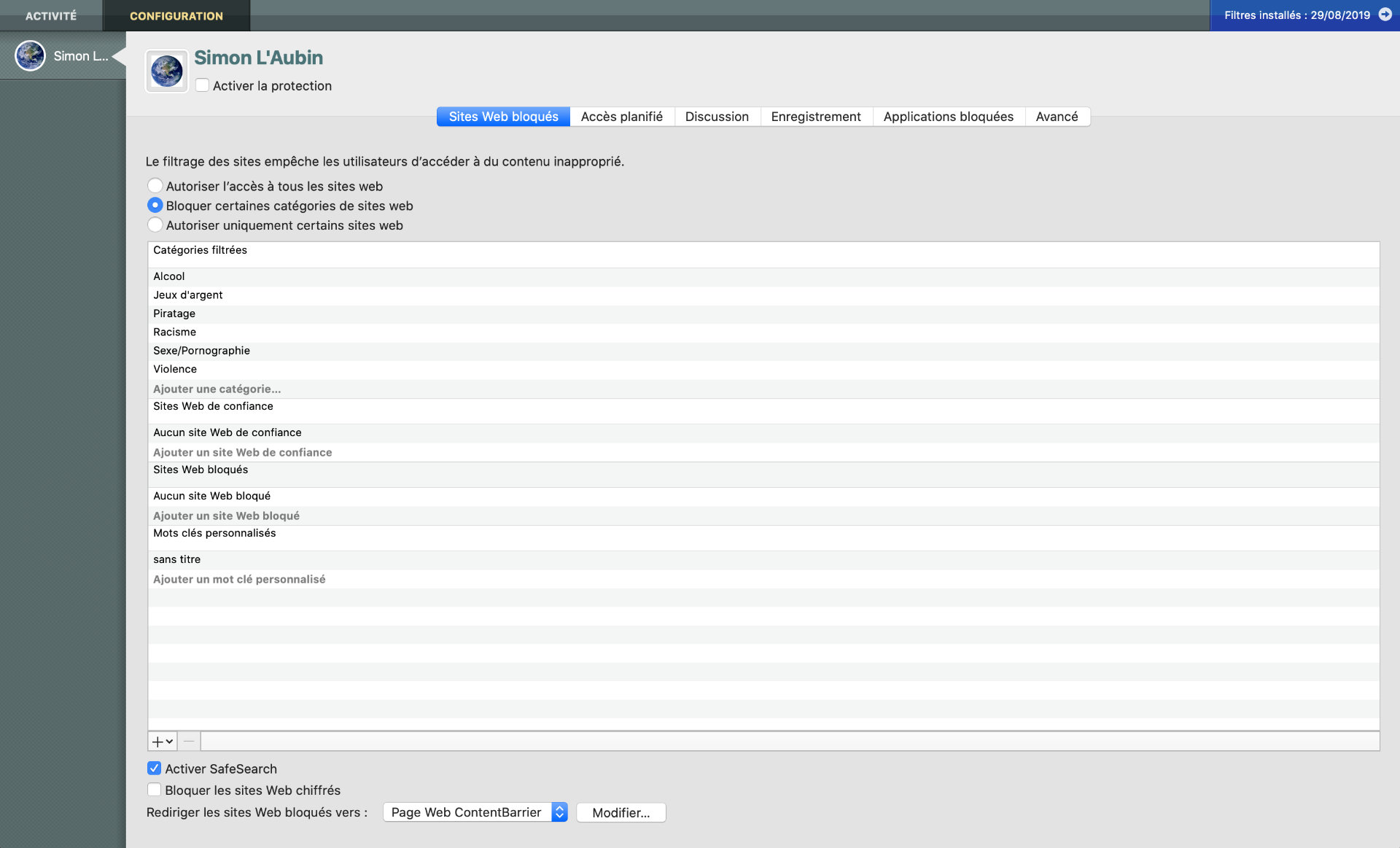Select the sans titre keyword row

(x=763, y=560)
